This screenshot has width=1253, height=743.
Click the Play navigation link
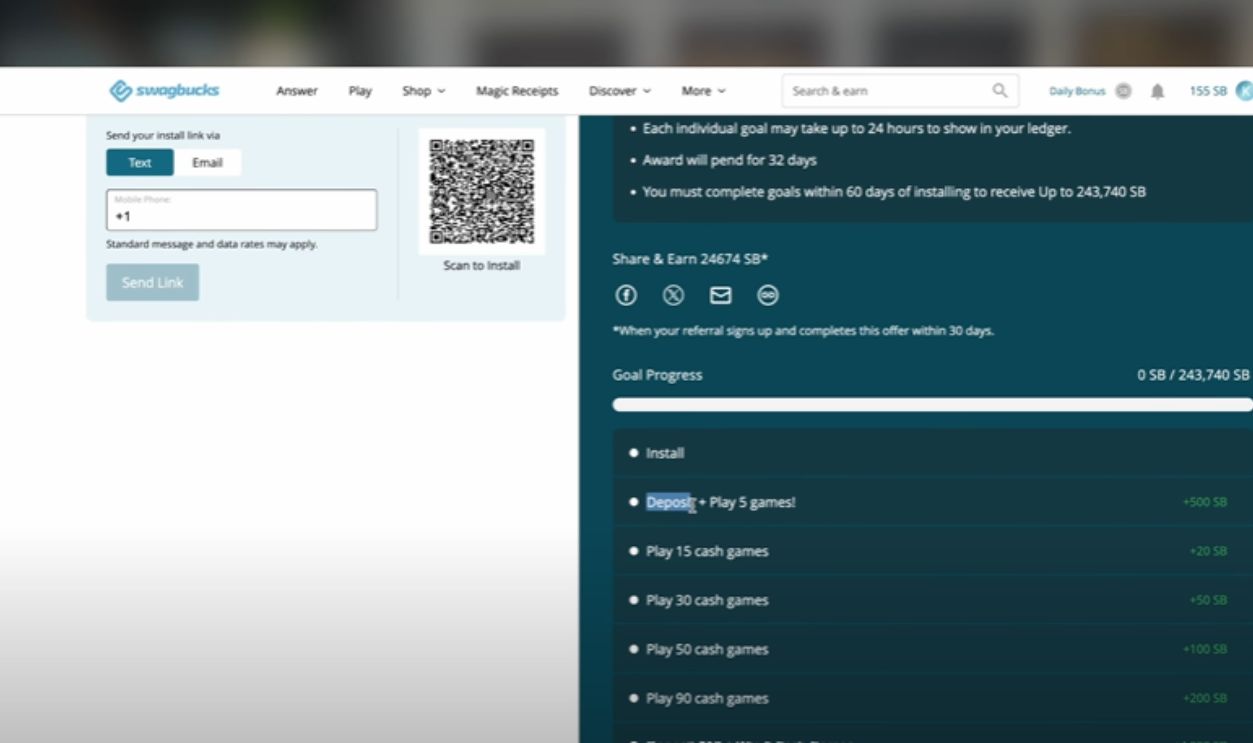click(360, 91)
